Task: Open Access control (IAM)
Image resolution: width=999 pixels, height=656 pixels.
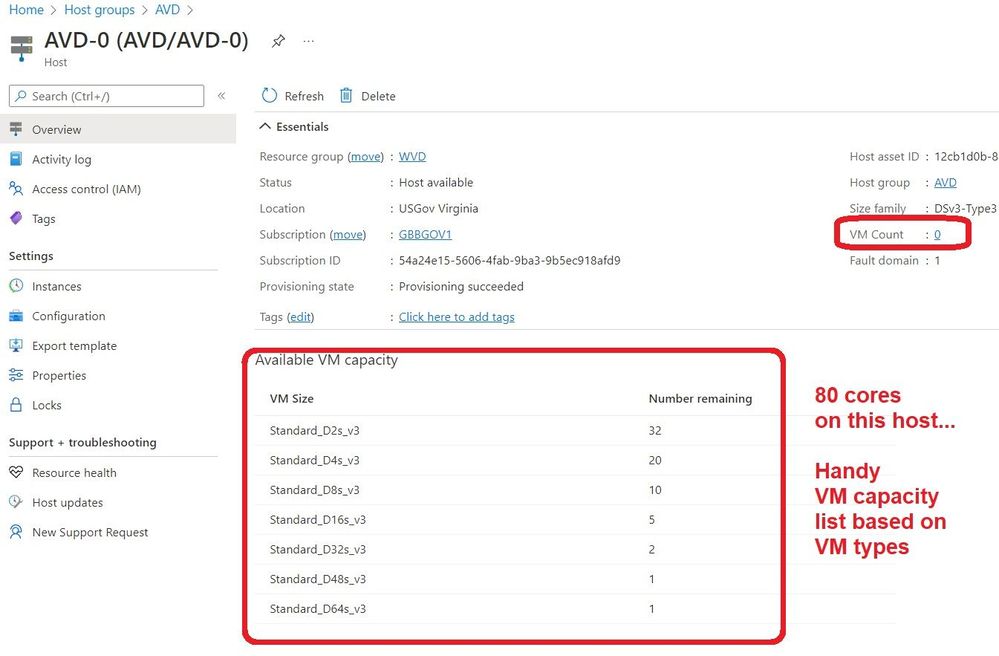Action: pyautogui.click(x=86, y=189)
